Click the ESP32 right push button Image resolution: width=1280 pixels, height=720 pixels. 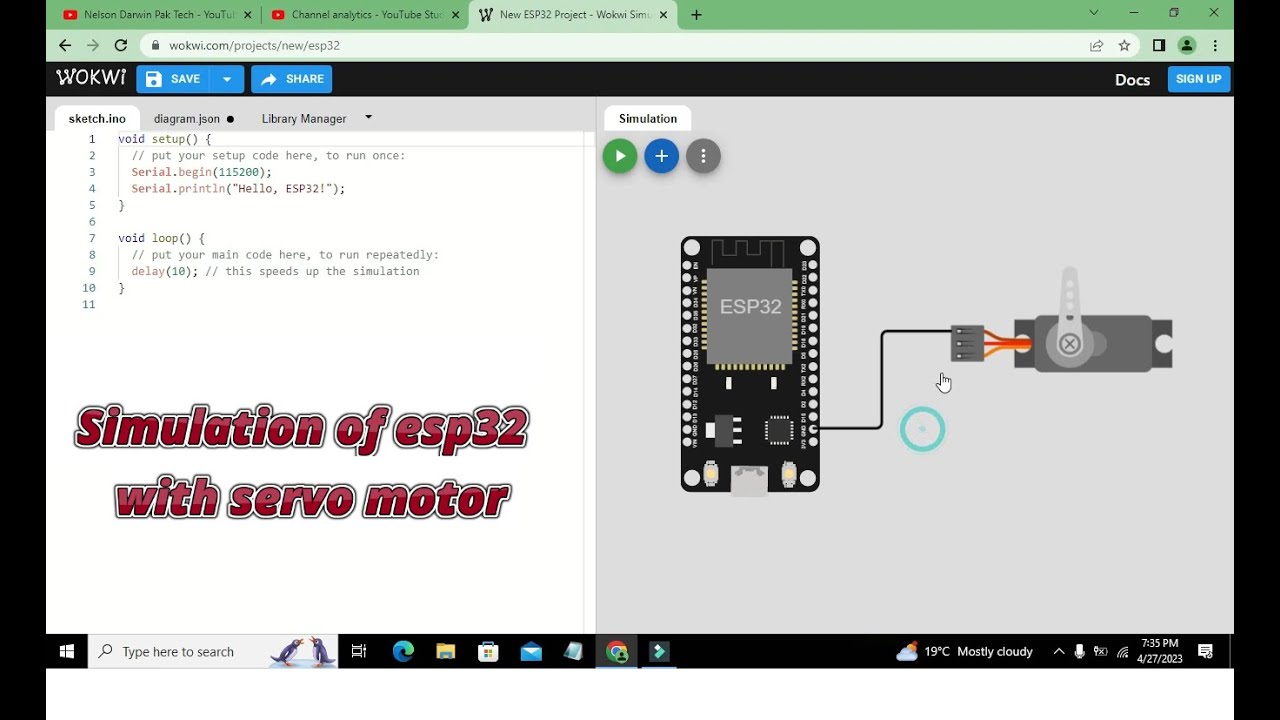coord(788,472)
